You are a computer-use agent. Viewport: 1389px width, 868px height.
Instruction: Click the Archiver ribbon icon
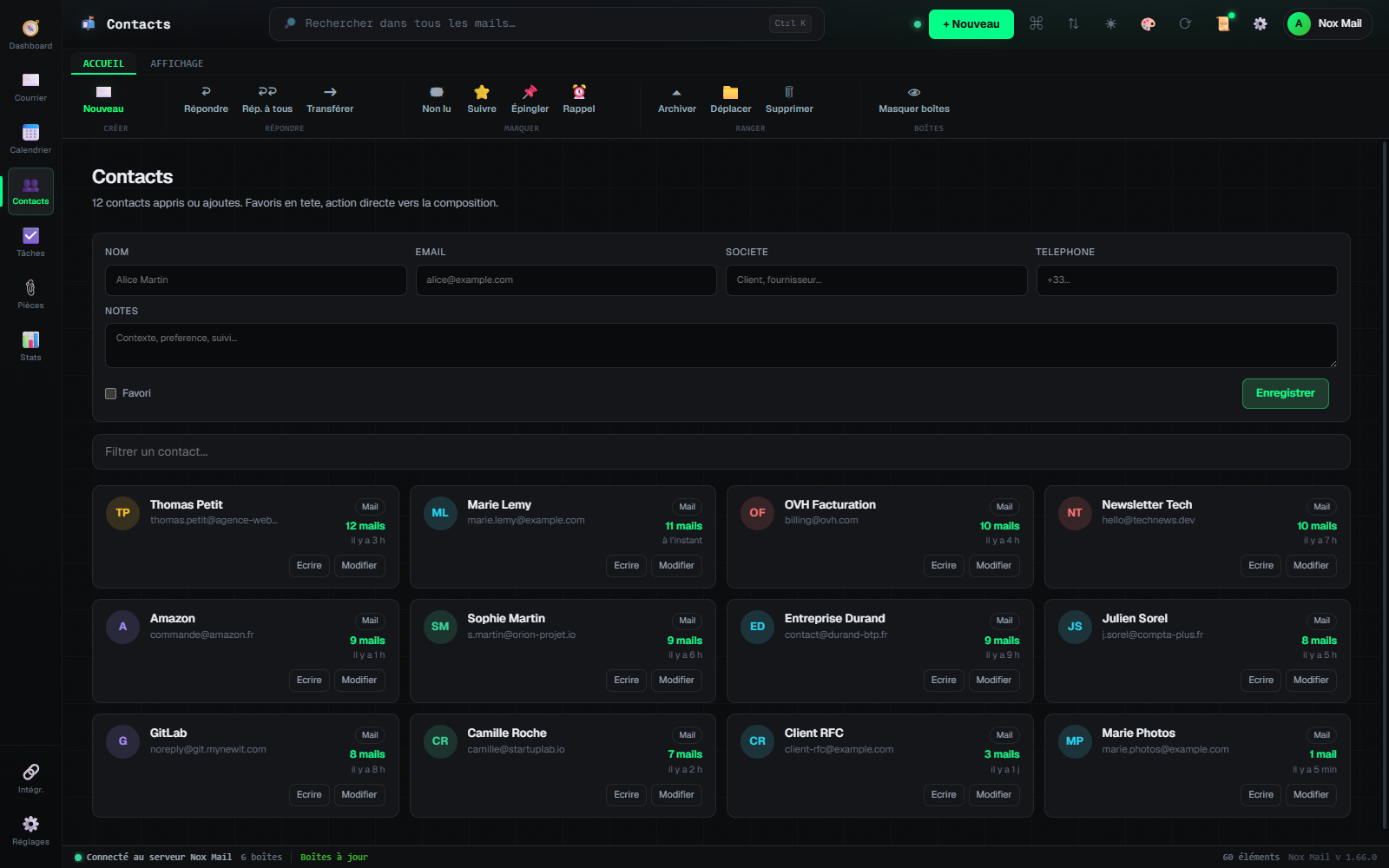click(677, 100)
